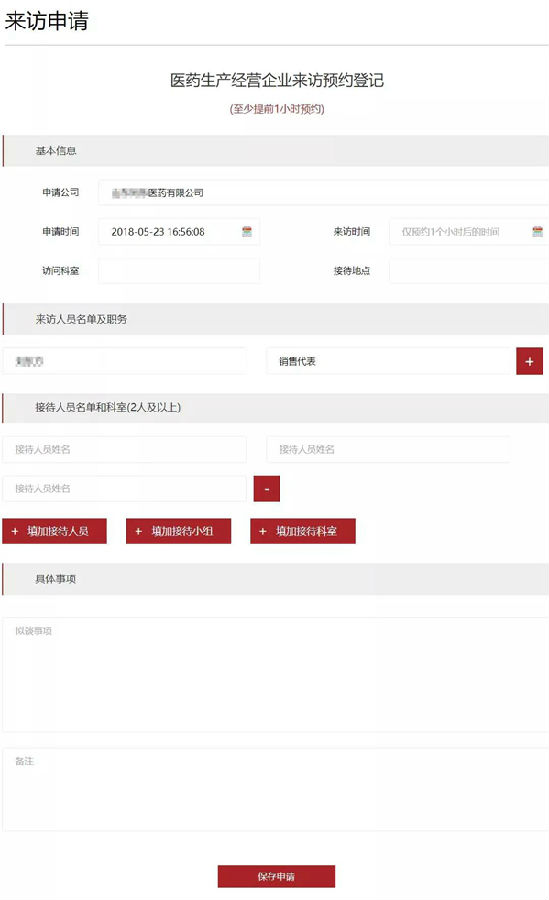Remove reception person with red minus button
The image size is (549, 900).
(266, 488)
